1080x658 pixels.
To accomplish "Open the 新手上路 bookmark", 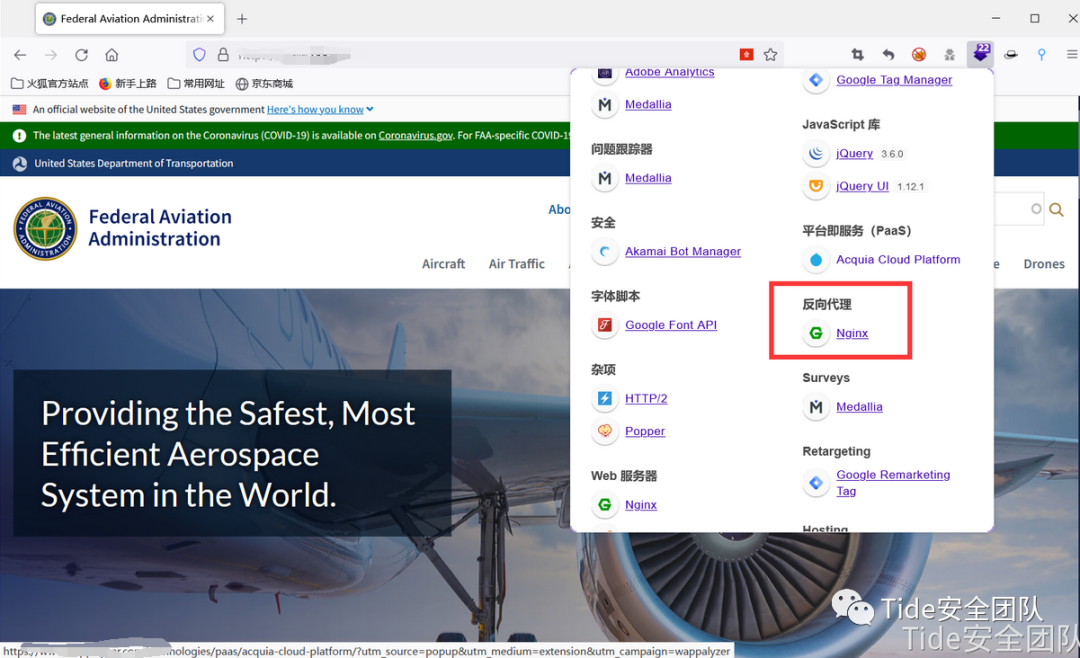I will (128, 83).
